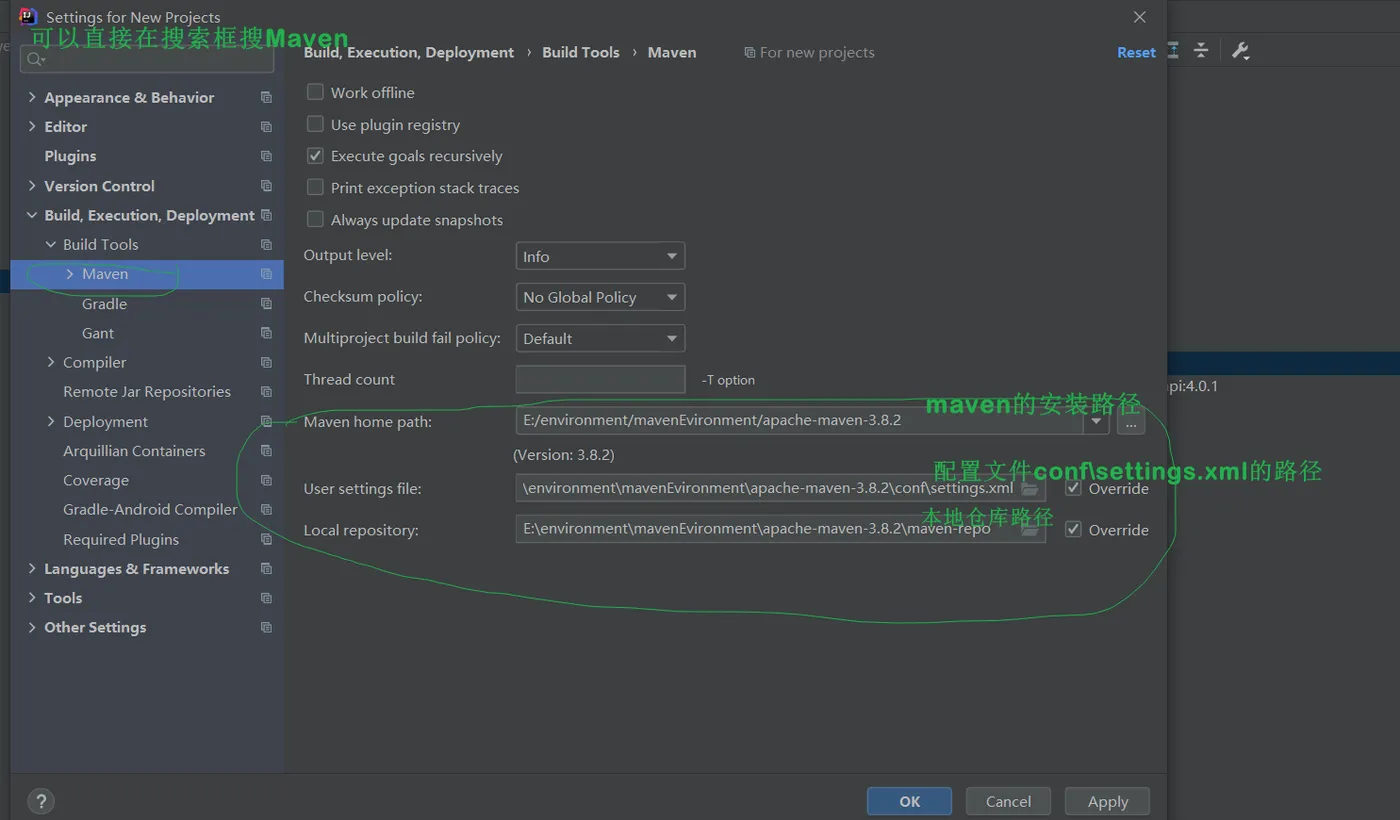
Task: Select Plugins in the settings tree
Action: point(70,156)
